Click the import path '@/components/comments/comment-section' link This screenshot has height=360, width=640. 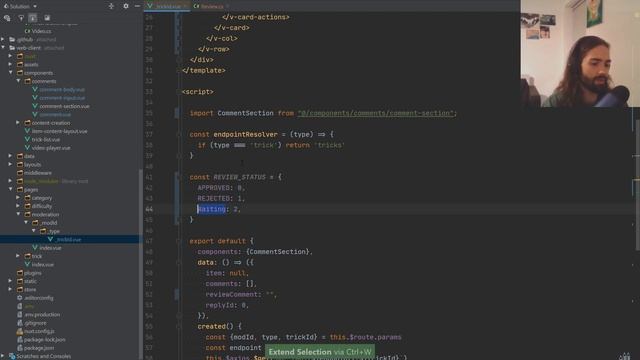coord(376,113)
